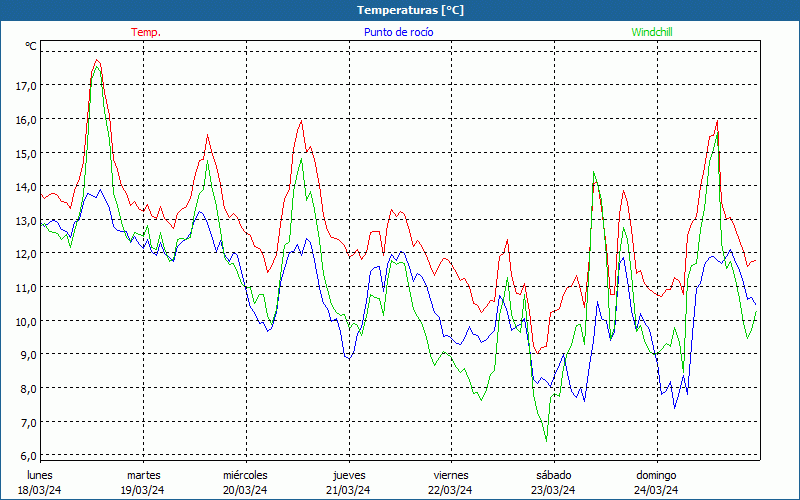800x500 pixels.
Task: Click the 15,0 y-axis value
Action: (27, 153)
